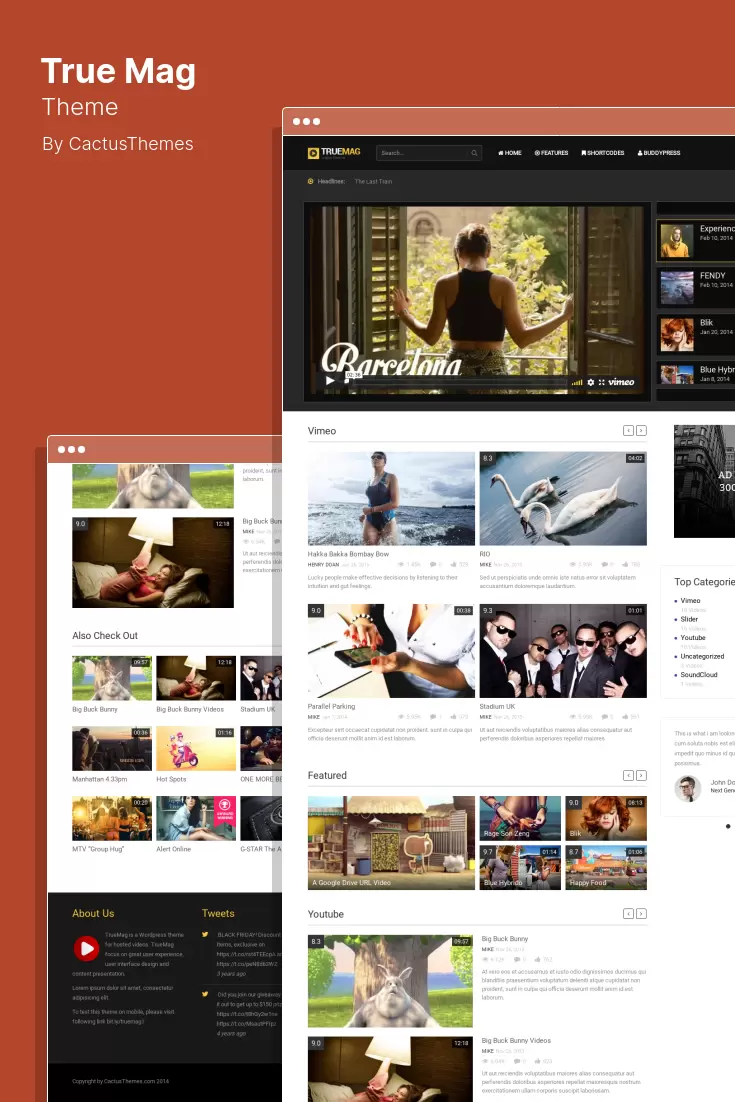The height and width of the screenshot is (1102, 735).
Task: Select Slider in Top Categories
Action: (x=689, y=619)
